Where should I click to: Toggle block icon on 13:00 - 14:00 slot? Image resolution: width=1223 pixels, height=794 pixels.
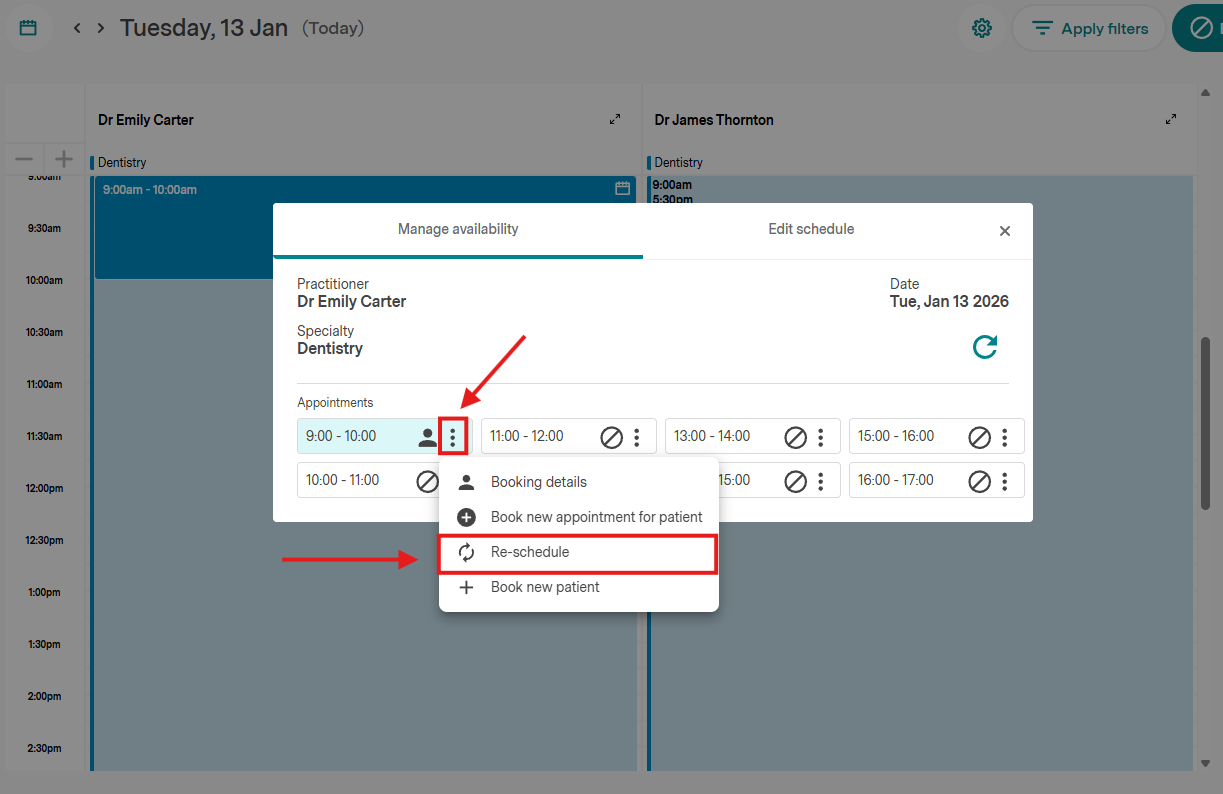tap(795, 437)
